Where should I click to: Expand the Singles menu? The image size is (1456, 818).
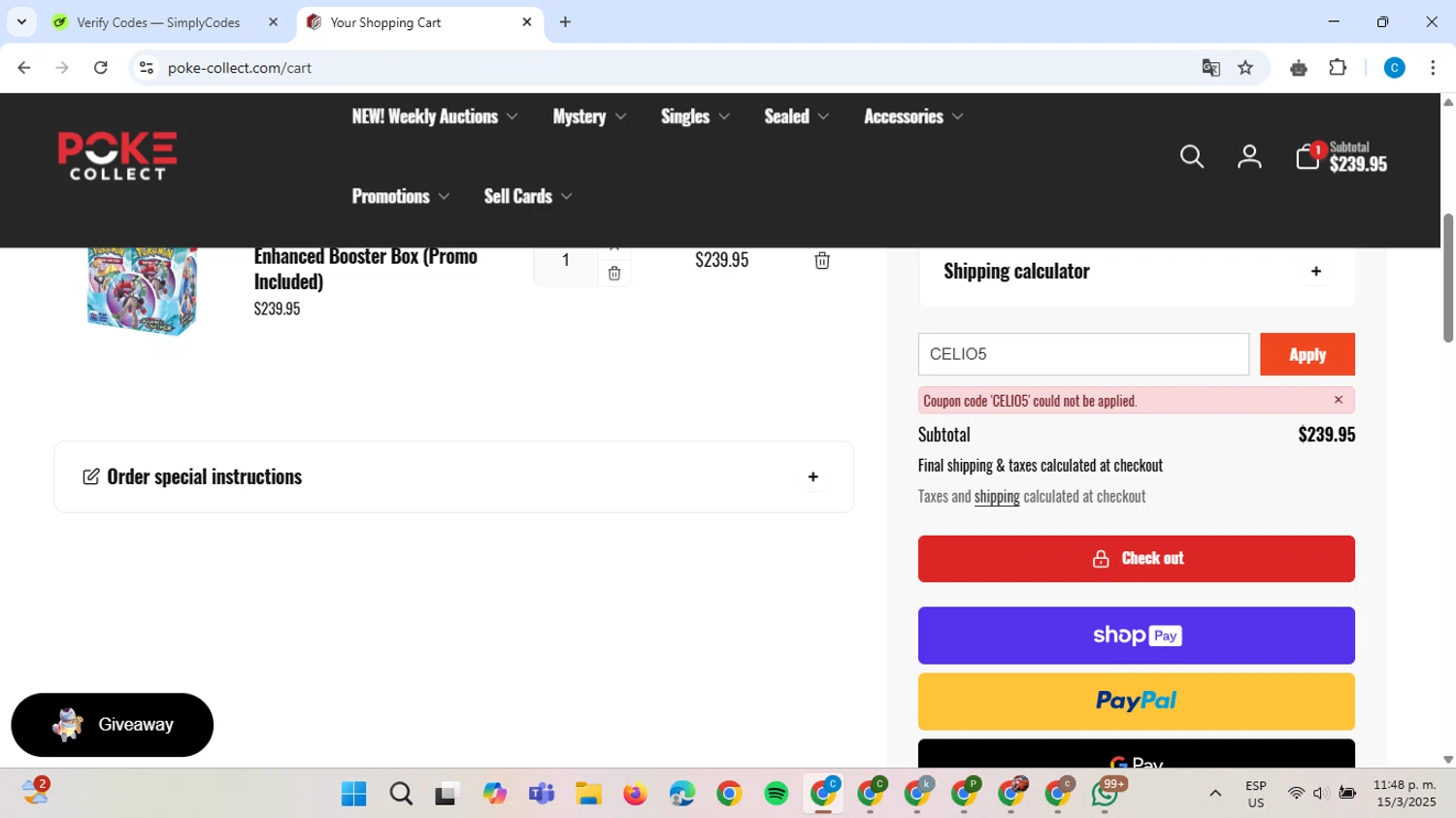pyautogui.click(x=695, y=116)
